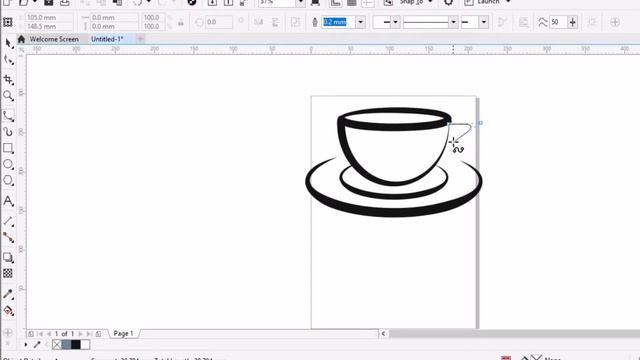This screenshot has height=360, width=640.
Task: Click the options gear icon
Action: 448,2
